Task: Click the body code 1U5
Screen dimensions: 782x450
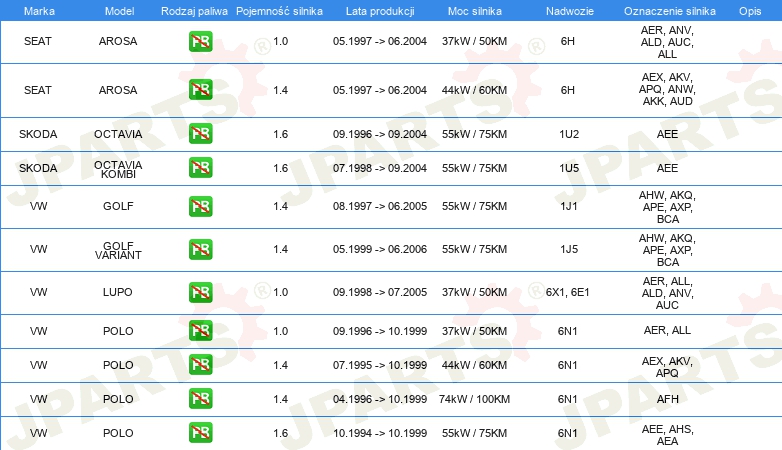Action: (569, 168)
